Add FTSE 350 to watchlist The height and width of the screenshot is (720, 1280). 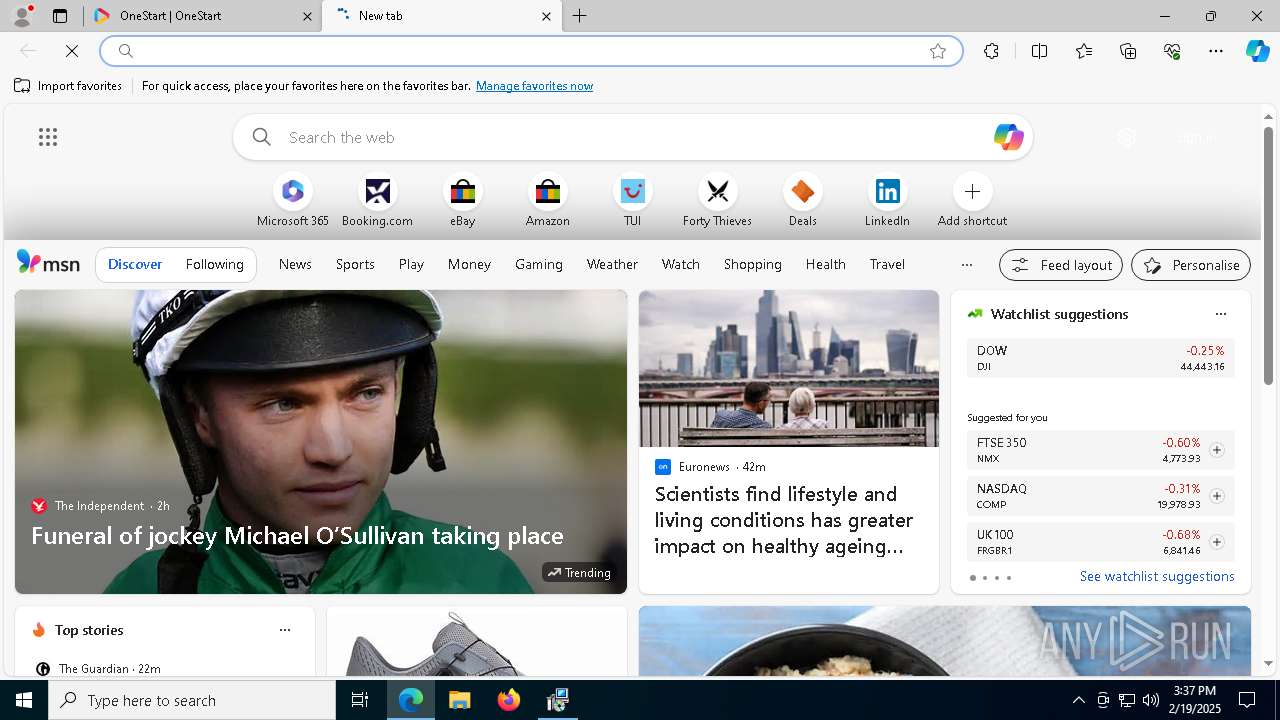click(x=1216, y=450)
